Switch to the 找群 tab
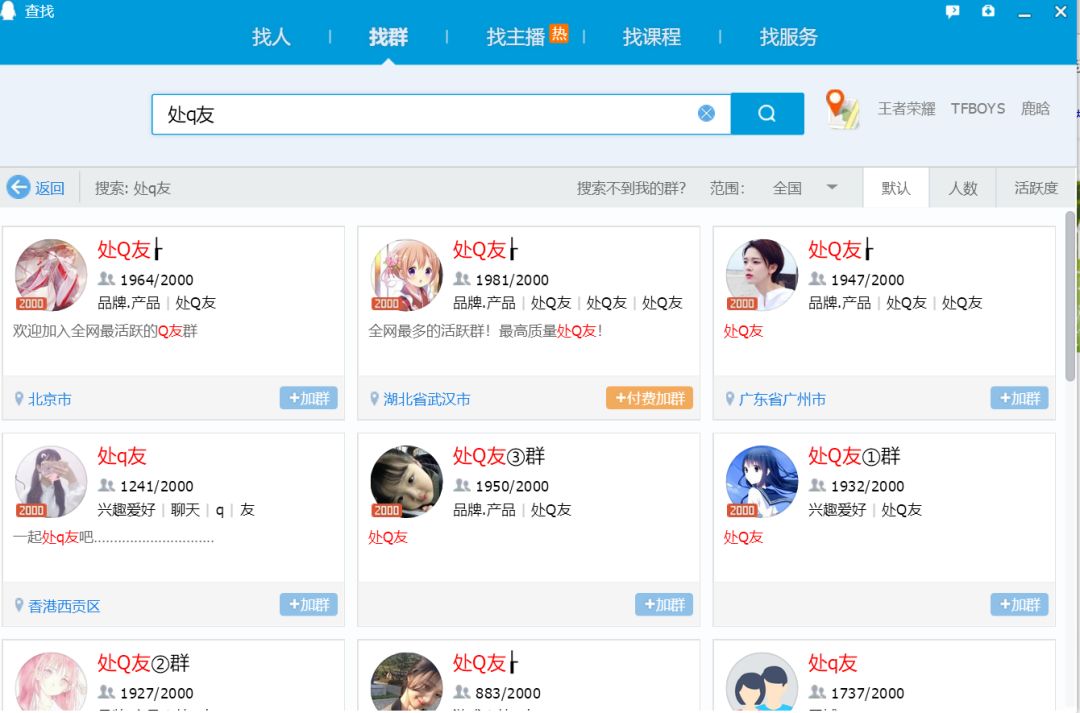This screenshot has height=713, width=1080. coord(388,37)
